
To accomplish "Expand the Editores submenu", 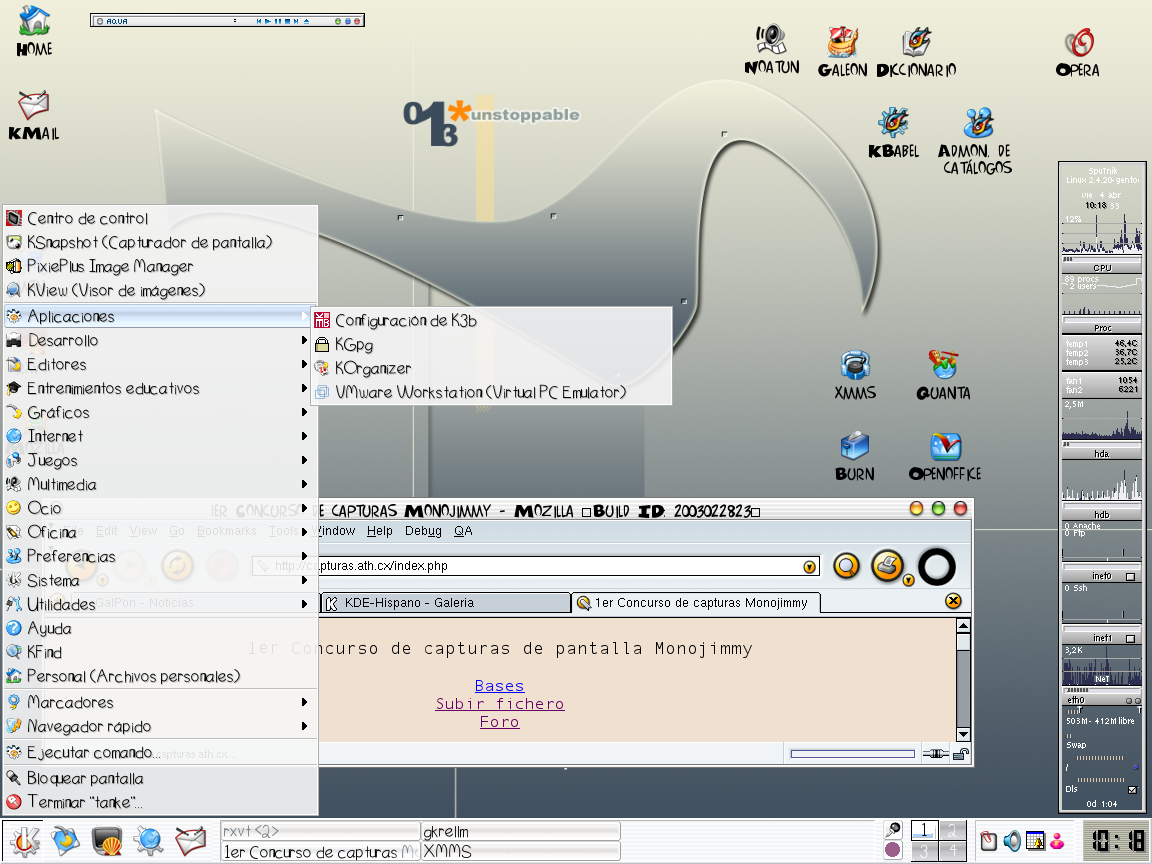I will [160, 364].
